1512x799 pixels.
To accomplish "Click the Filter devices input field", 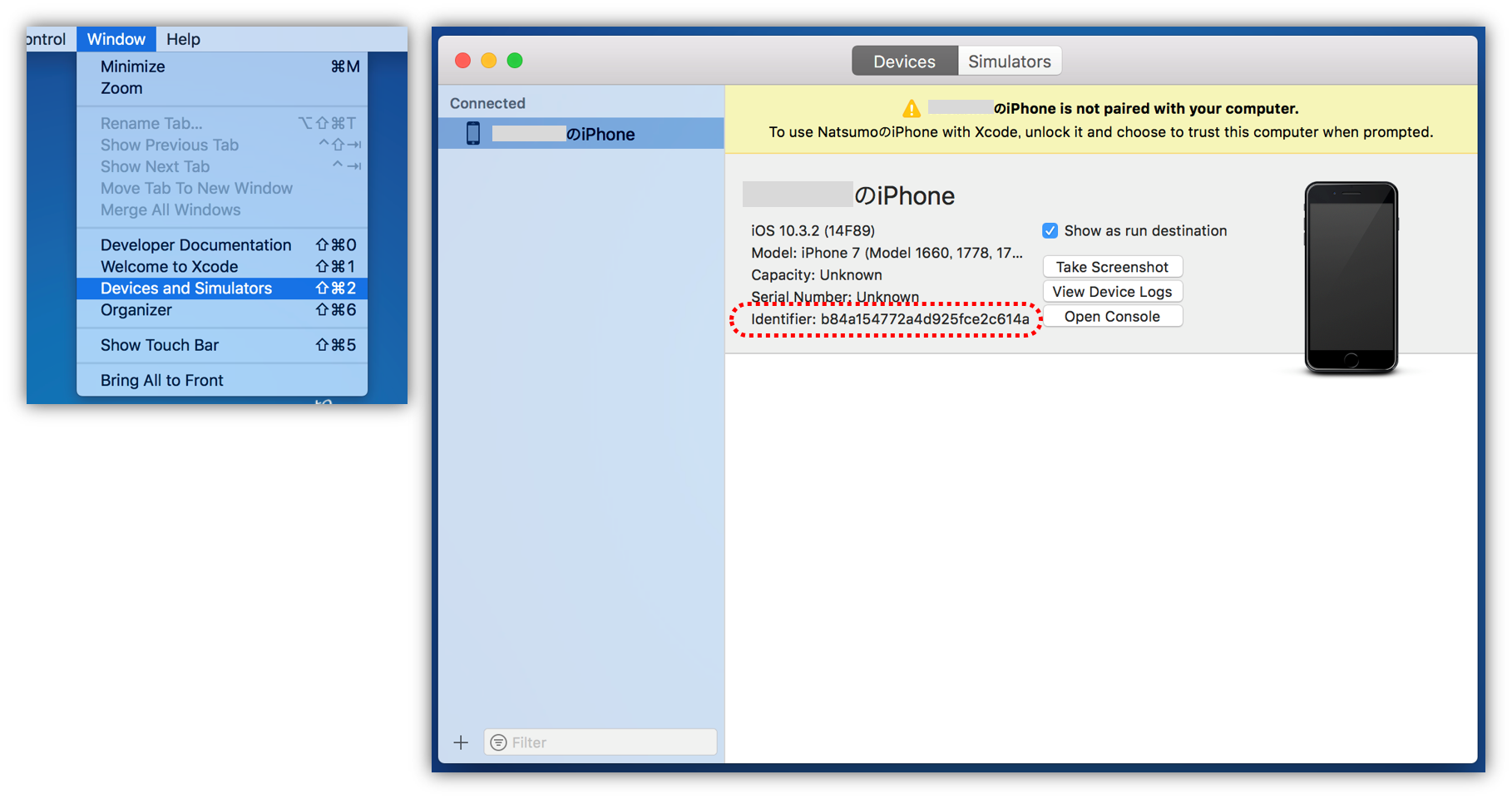I will 600,742.
